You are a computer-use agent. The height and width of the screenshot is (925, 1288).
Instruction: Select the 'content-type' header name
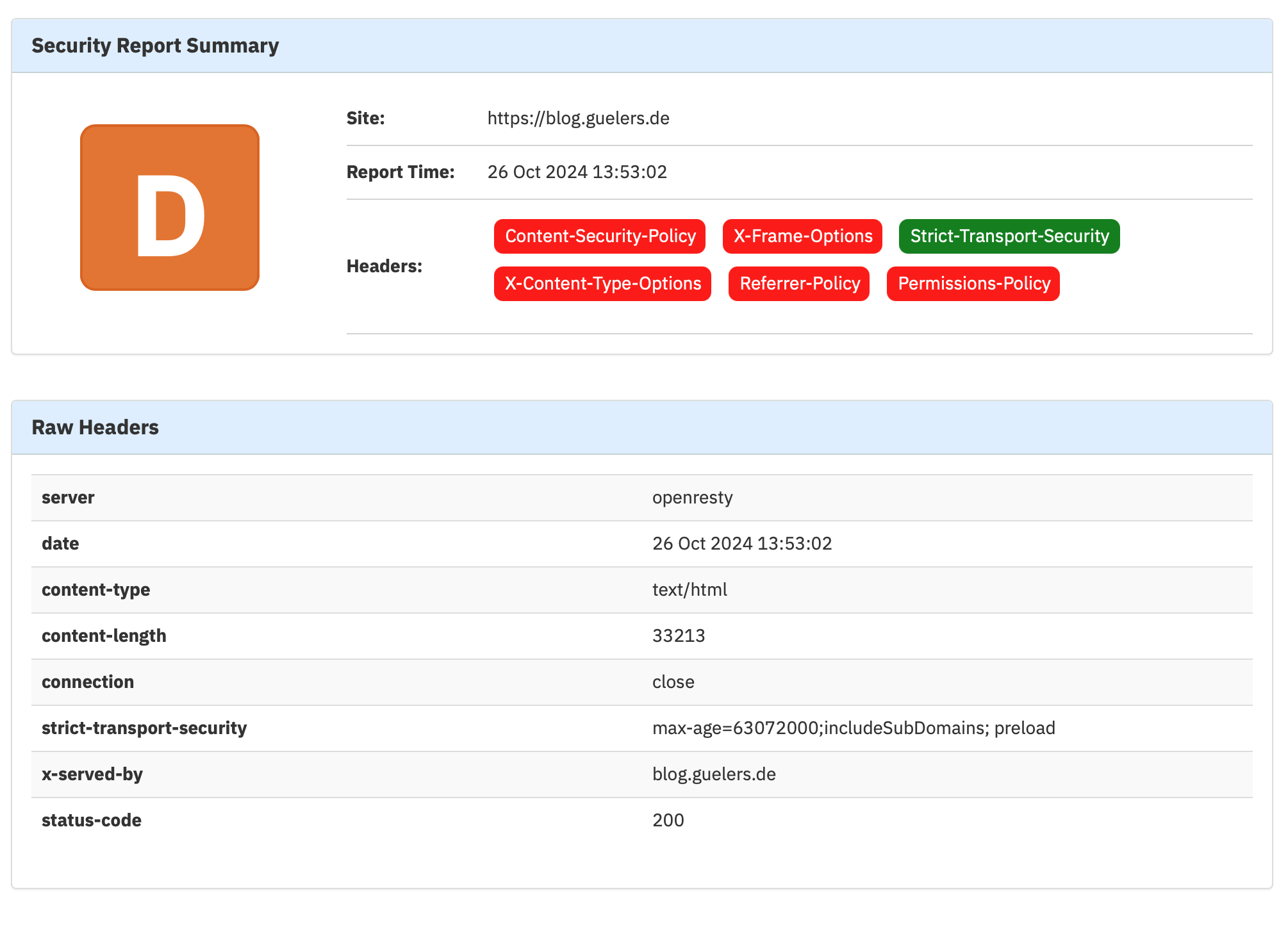[x=96, y=590]
